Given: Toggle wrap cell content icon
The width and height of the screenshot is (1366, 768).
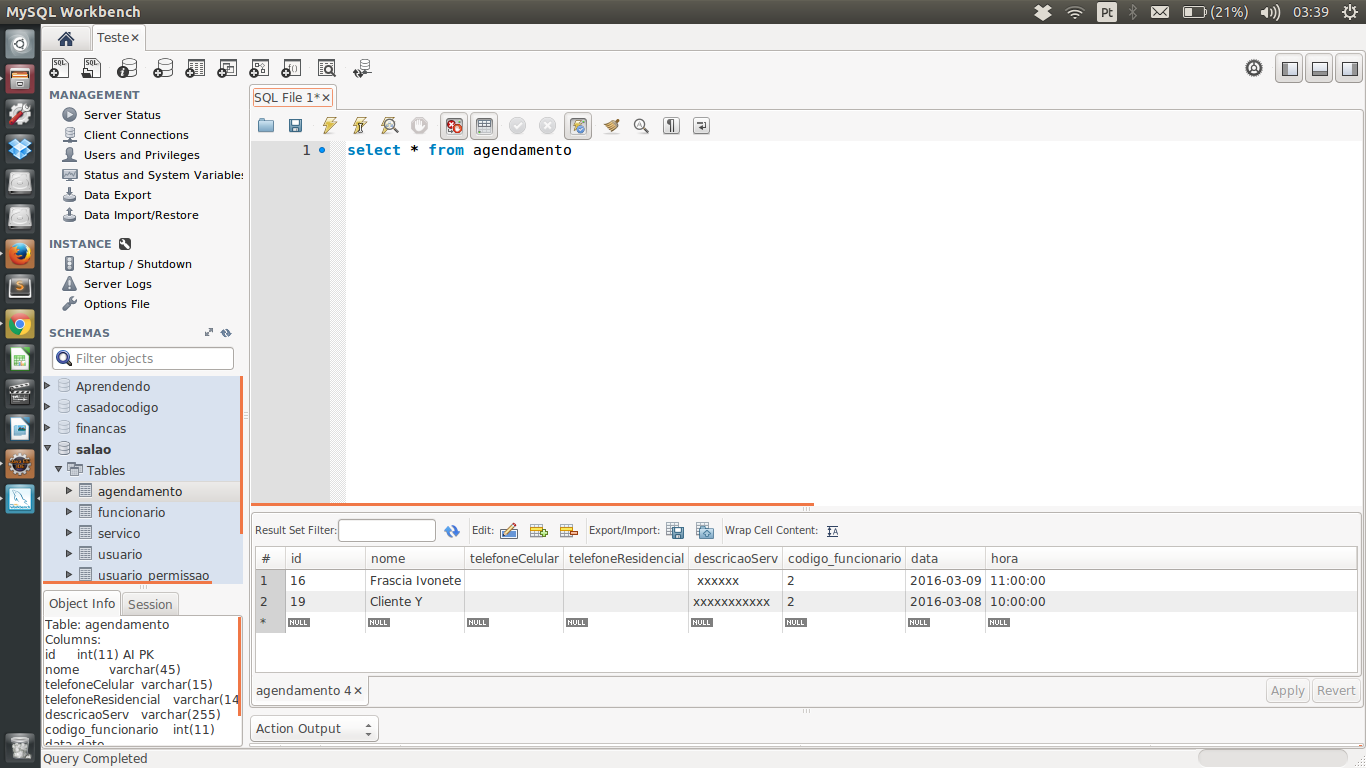Looking at the screenshot, I should 833,531.
